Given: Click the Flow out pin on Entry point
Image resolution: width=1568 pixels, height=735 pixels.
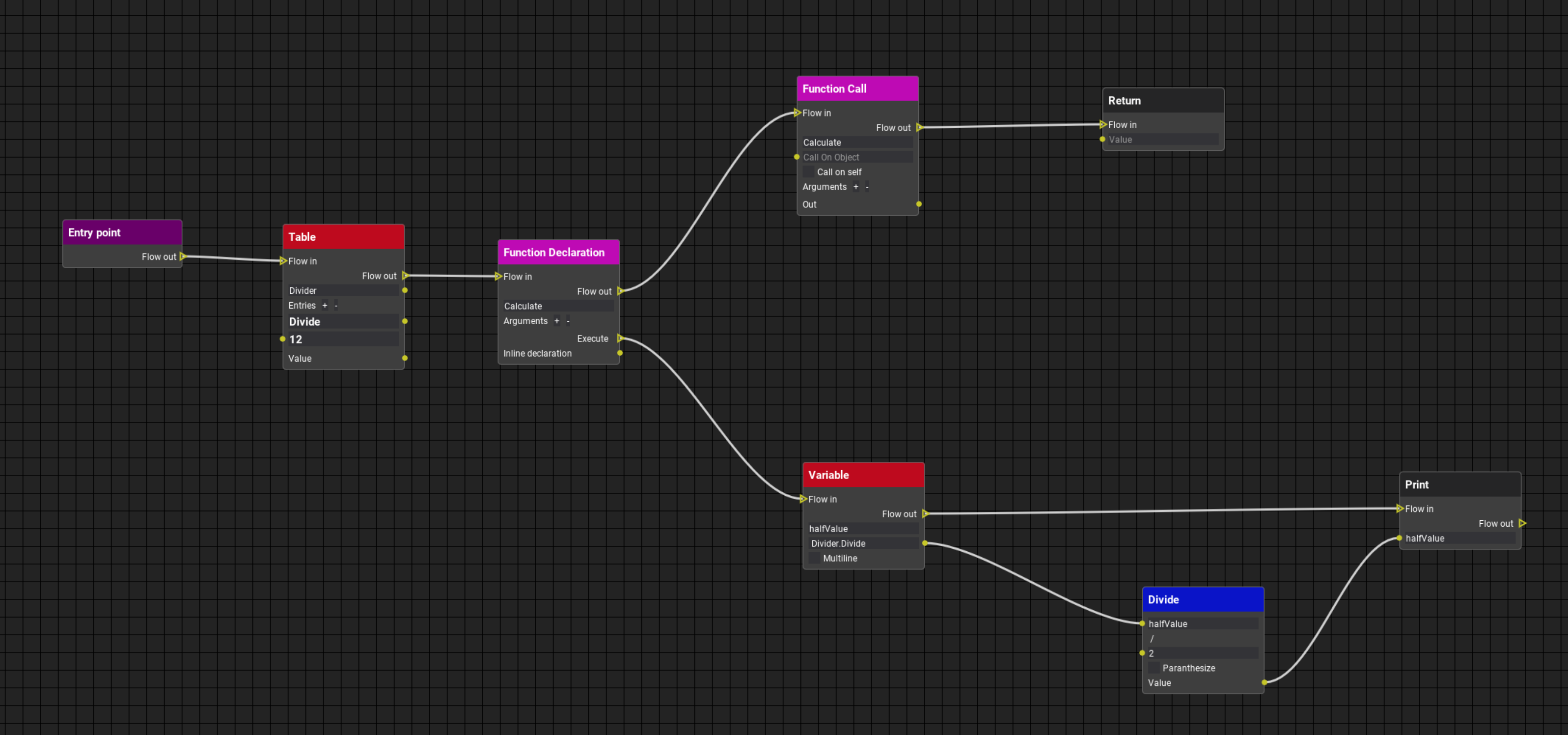Looking at the screenshot, I should (x=182, y=256).
